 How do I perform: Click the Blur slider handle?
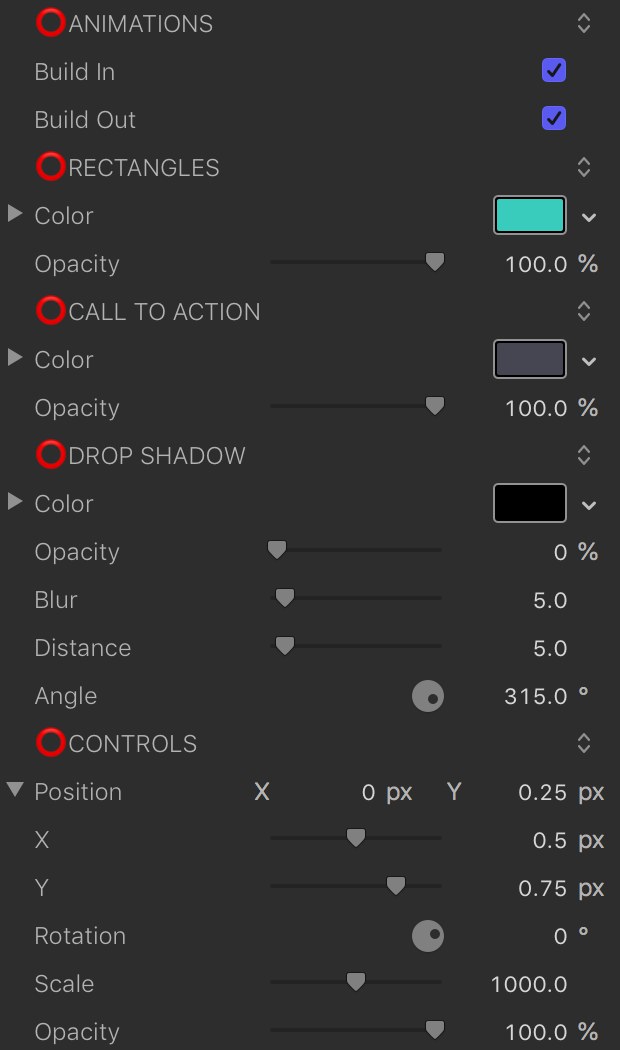[285, 598]
